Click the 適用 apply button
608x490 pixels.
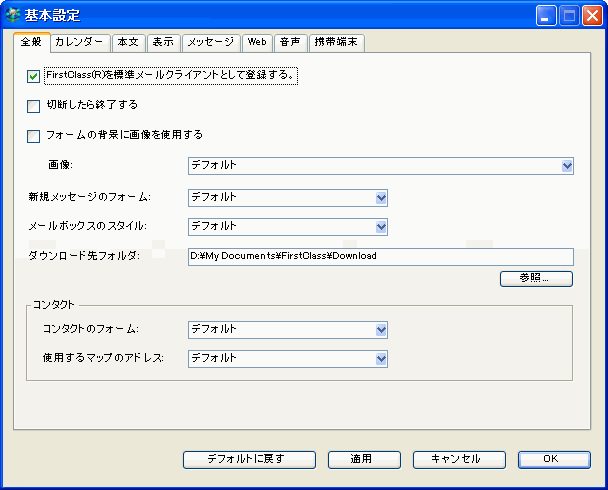click(361, 459)
